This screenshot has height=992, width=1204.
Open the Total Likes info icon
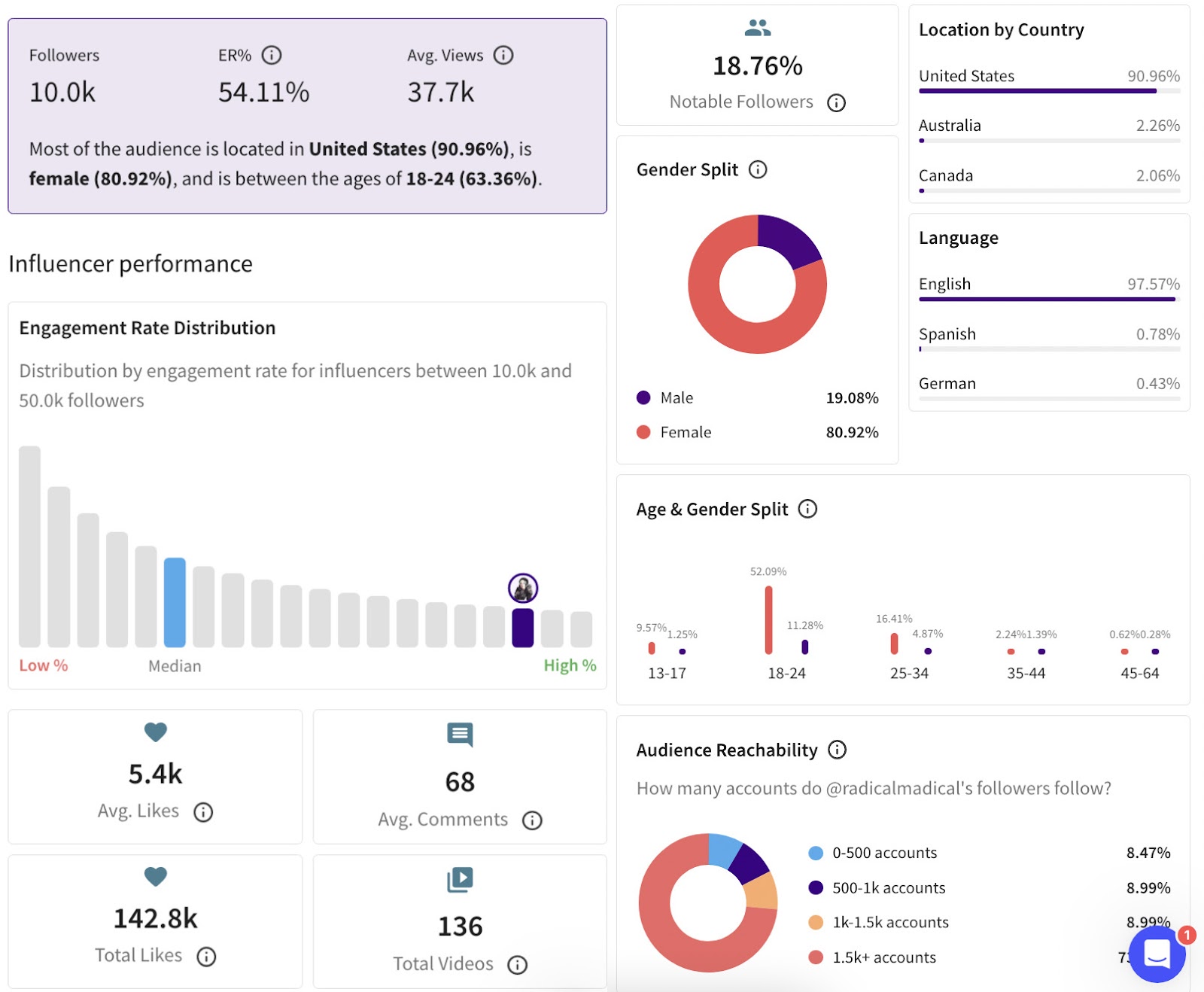(x=205, y=957)
